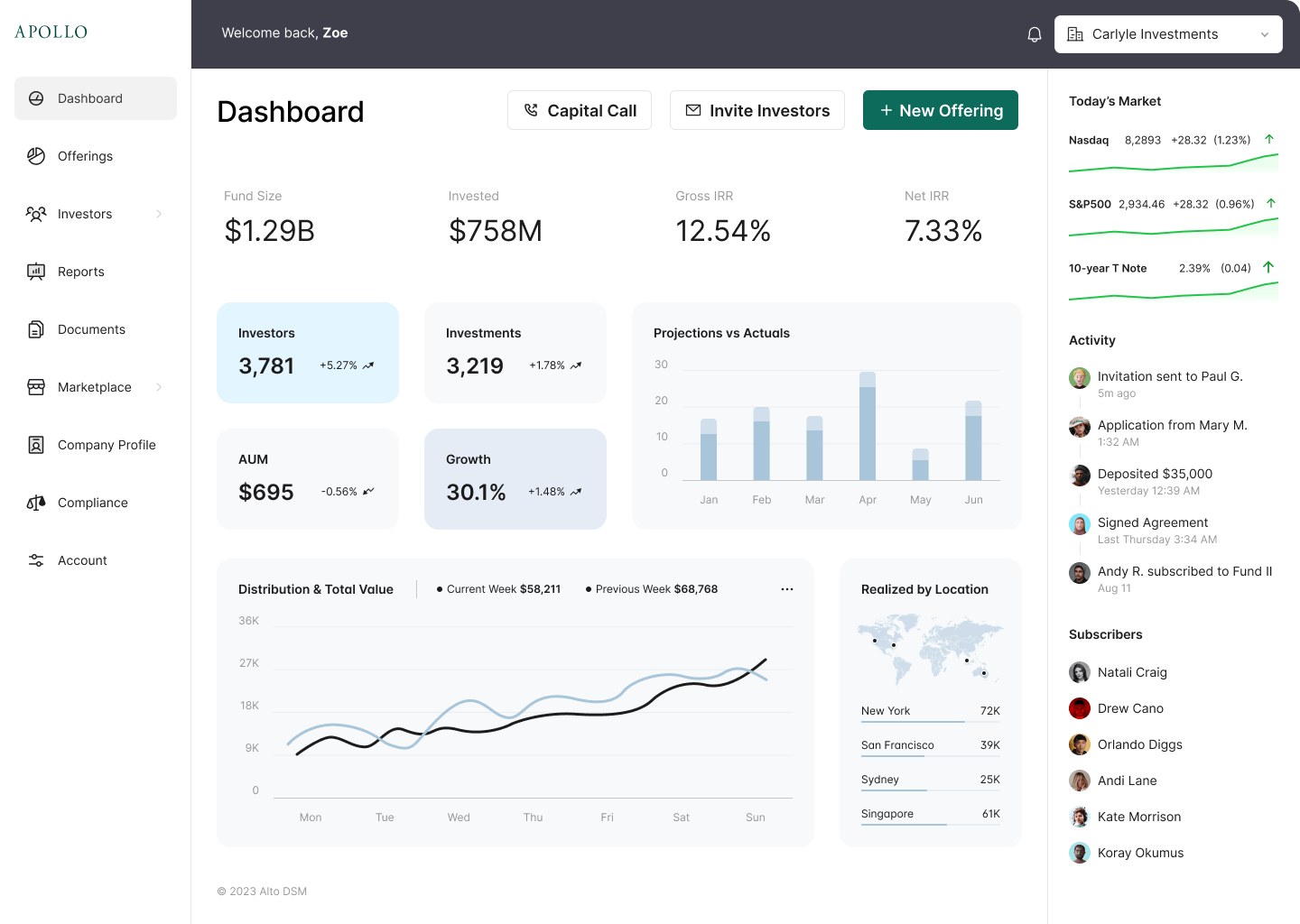
Task: Open notifications bell icon
Action: [x=1035, y=34]
